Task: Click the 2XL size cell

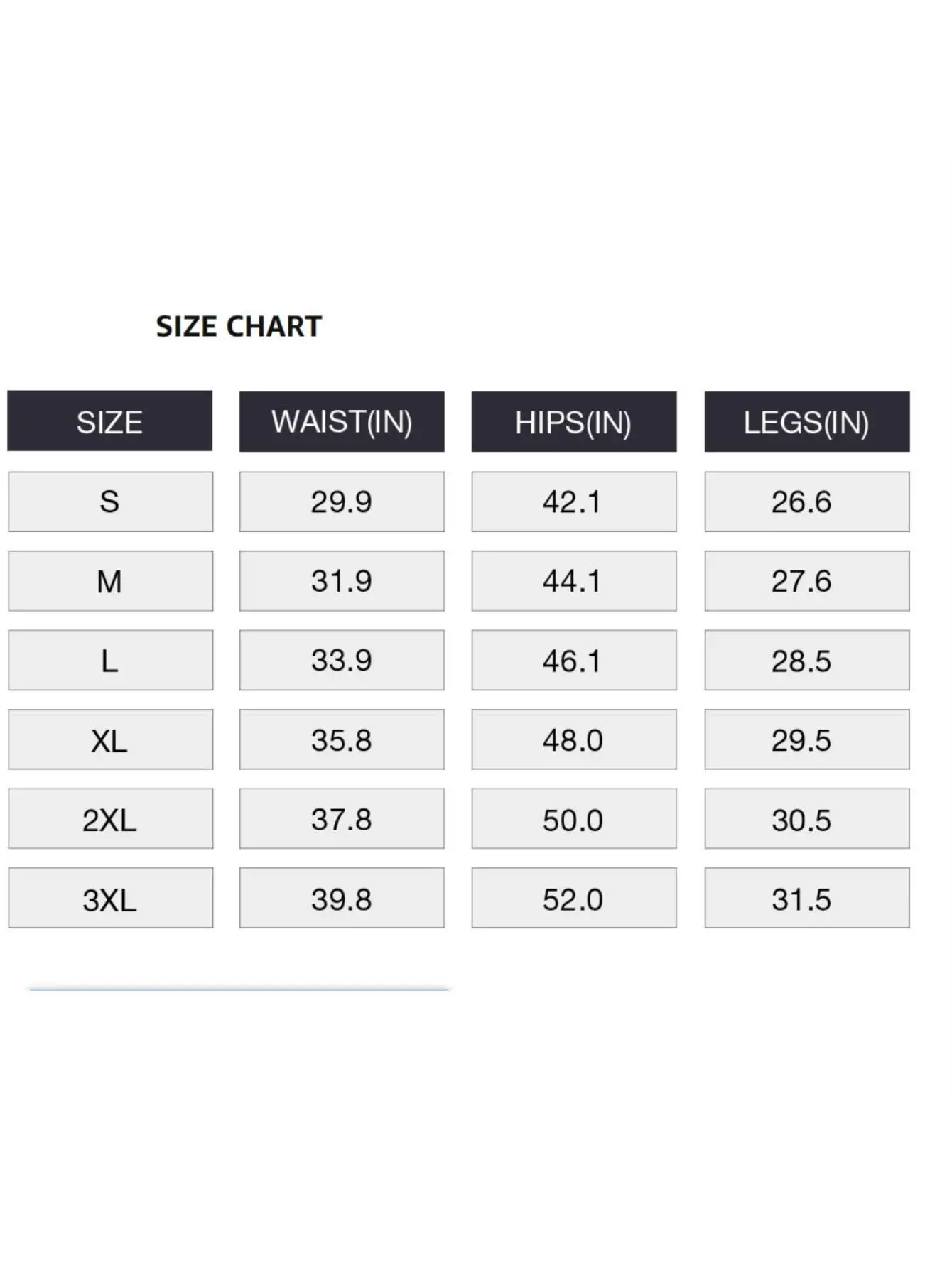Action: tap(110, 819)
